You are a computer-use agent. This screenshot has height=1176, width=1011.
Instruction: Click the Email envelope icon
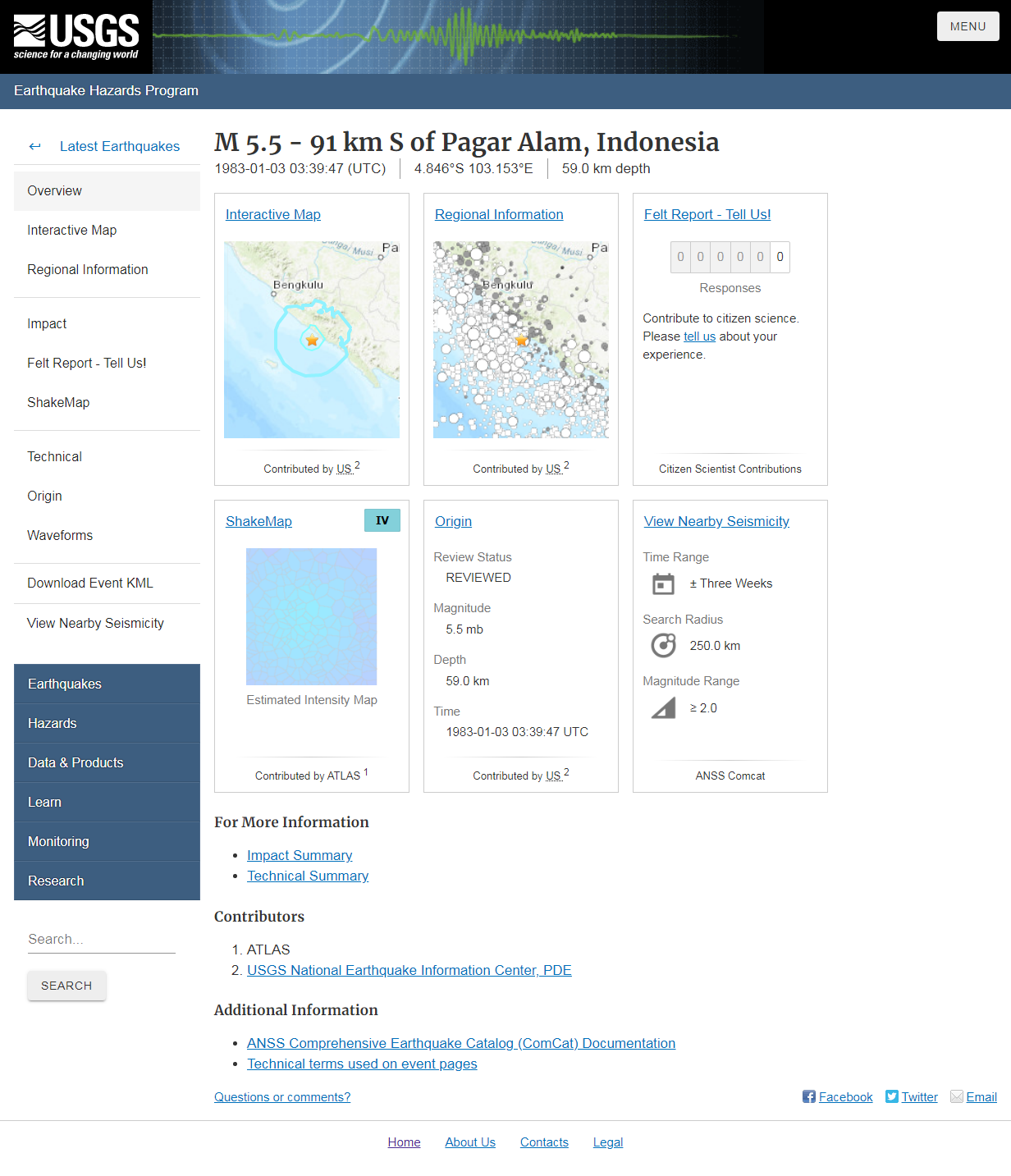point(957,1096)
